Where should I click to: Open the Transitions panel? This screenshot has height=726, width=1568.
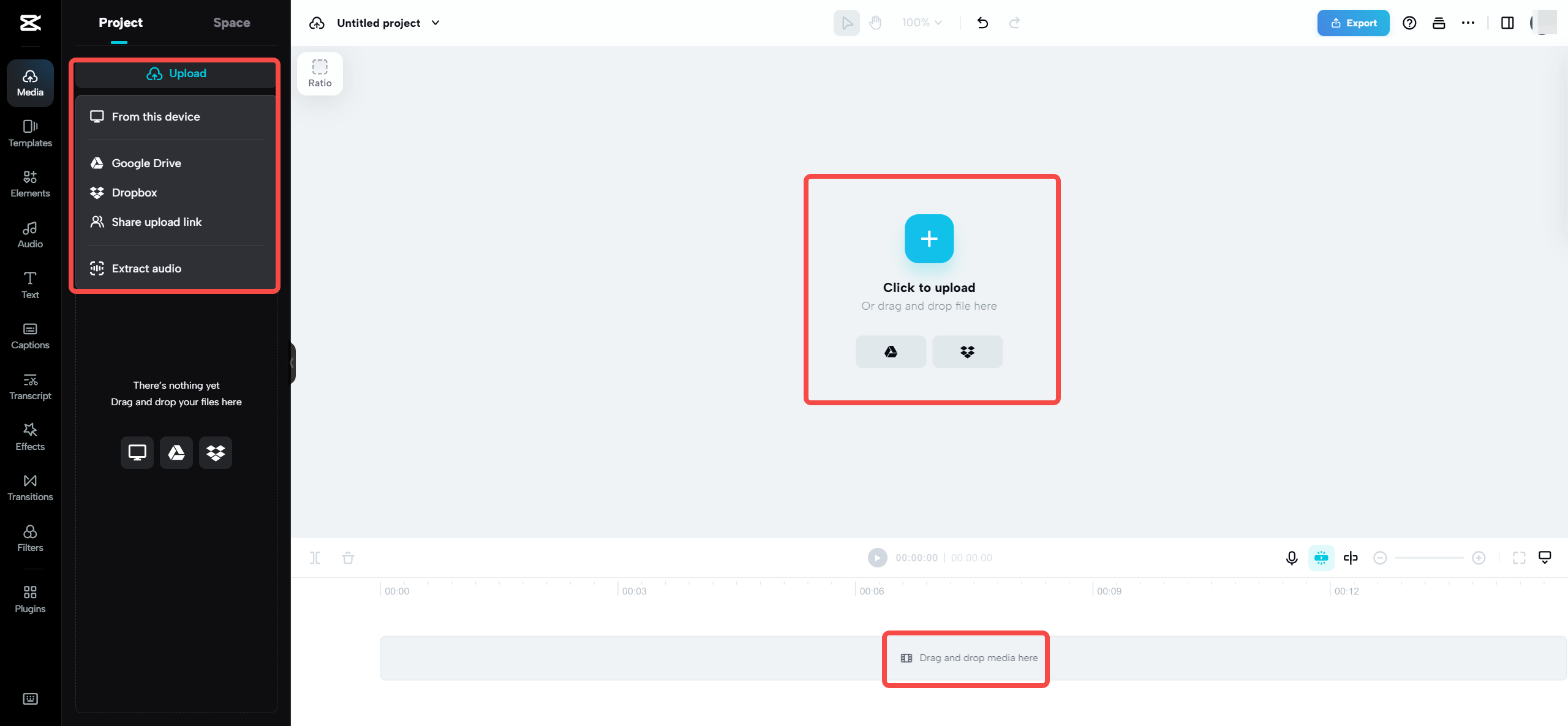pyautogui.click(x=29, y=487)
